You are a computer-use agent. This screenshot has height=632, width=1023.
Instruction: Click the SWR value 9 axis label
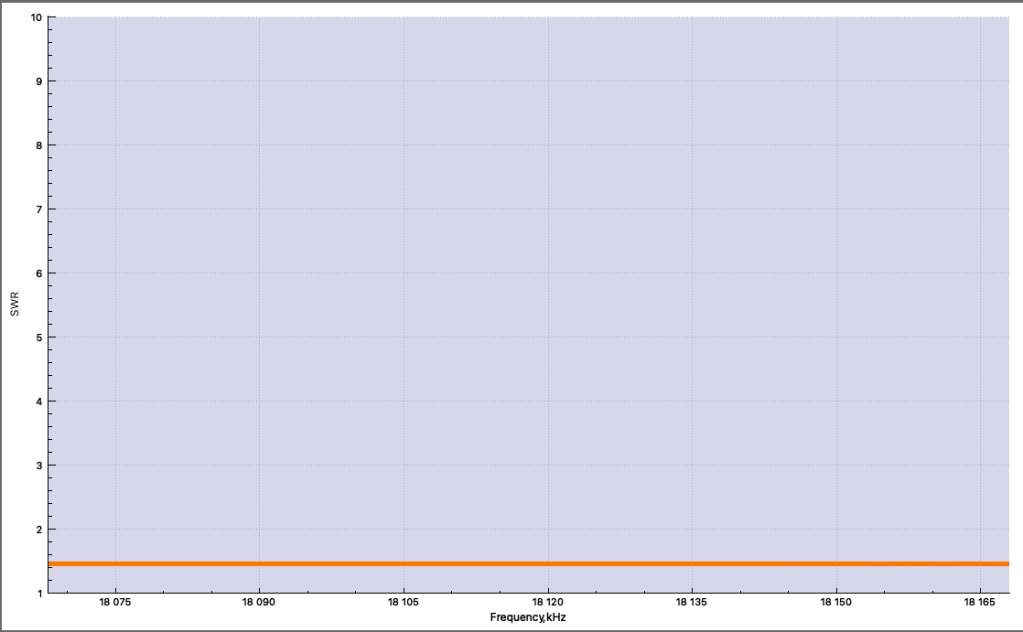pyautogui.click(x=39, y=81)
